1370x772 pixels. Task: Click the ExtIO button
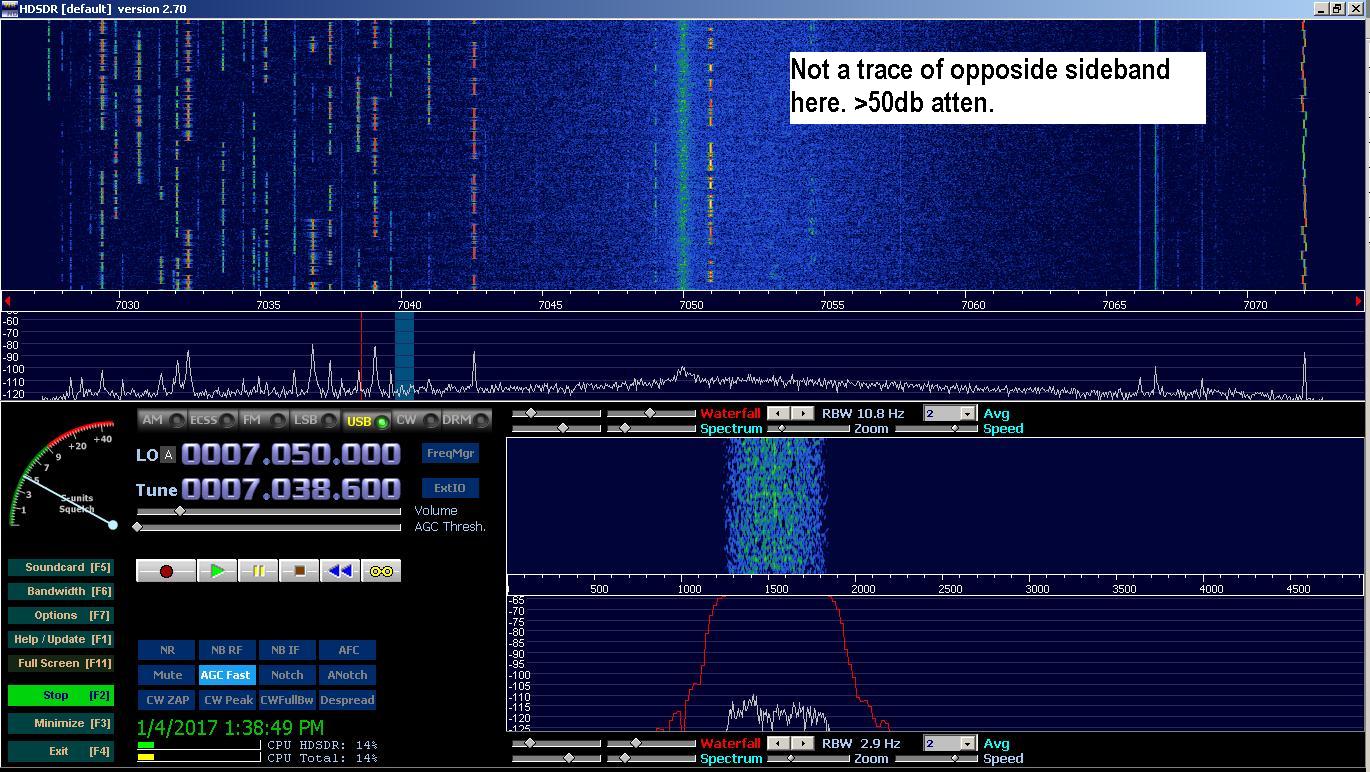450,488
